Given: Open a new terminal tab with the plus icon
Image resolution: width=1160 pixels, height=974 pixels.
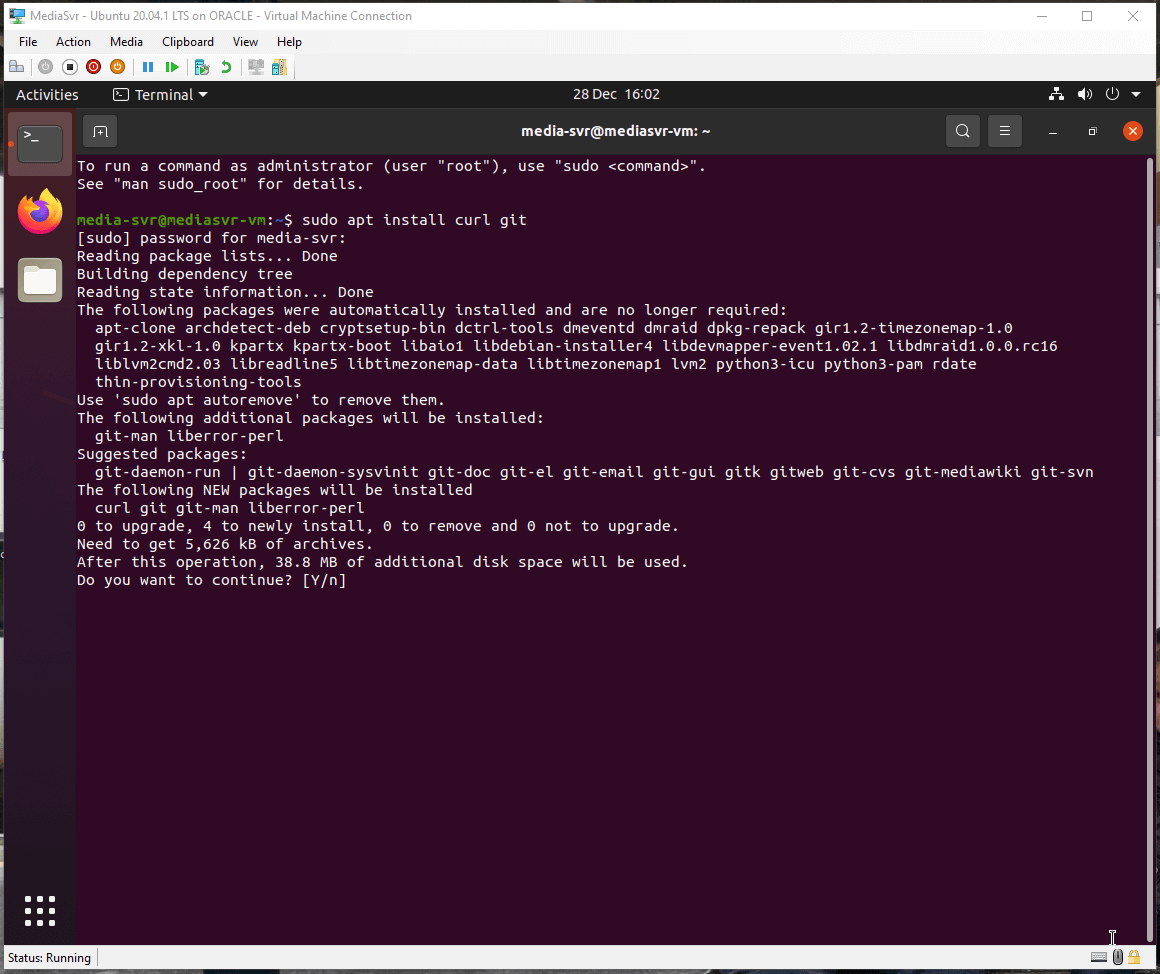Looking at the screenshot, I should (x=100, y=132).
